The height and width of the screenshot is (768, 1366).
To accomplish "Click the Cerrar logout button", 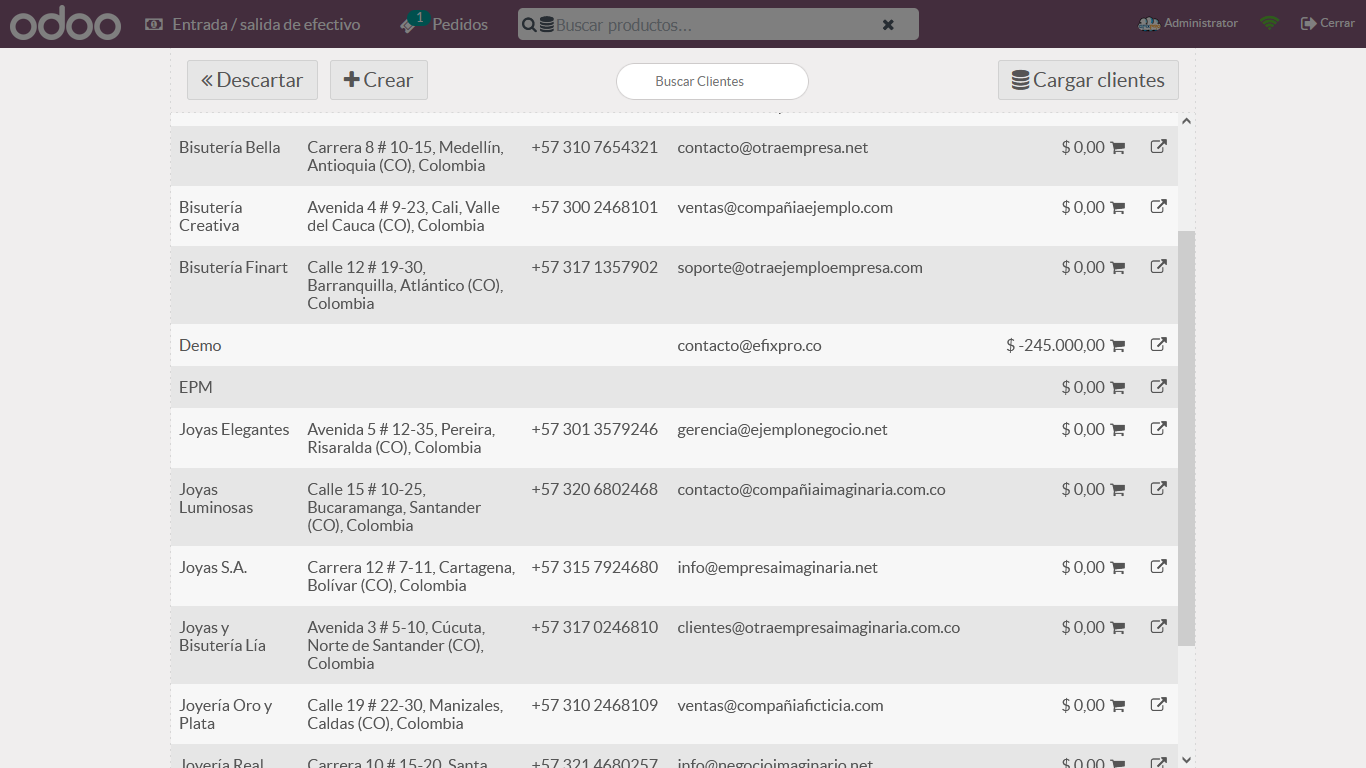I will click(x=1327, y=23).
